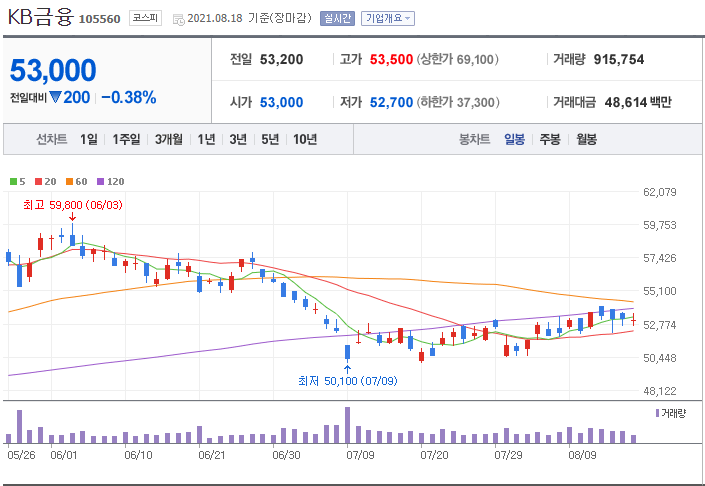Click the 62,079 price axis label

(x=660, y=192)
